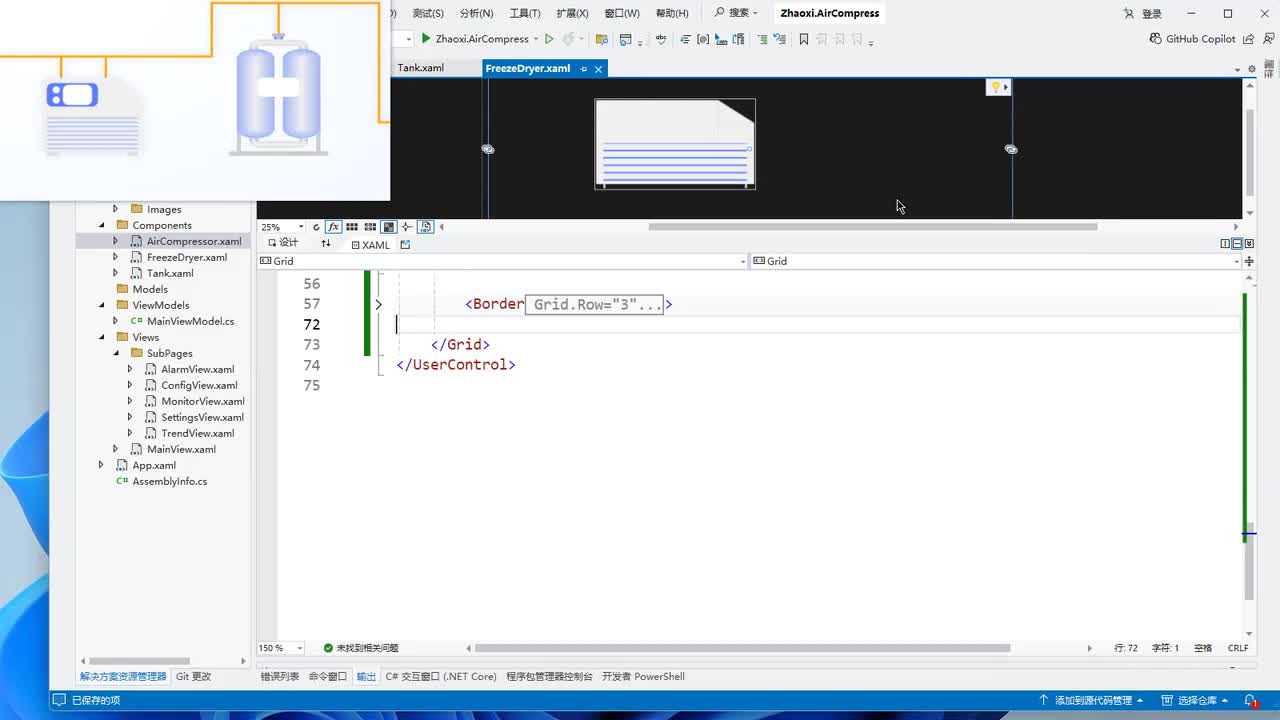Switch to the Git 更改 panel tab
Image resolution: width=1280 pixels, height=720 pixels.
click(x=193, y=677)
